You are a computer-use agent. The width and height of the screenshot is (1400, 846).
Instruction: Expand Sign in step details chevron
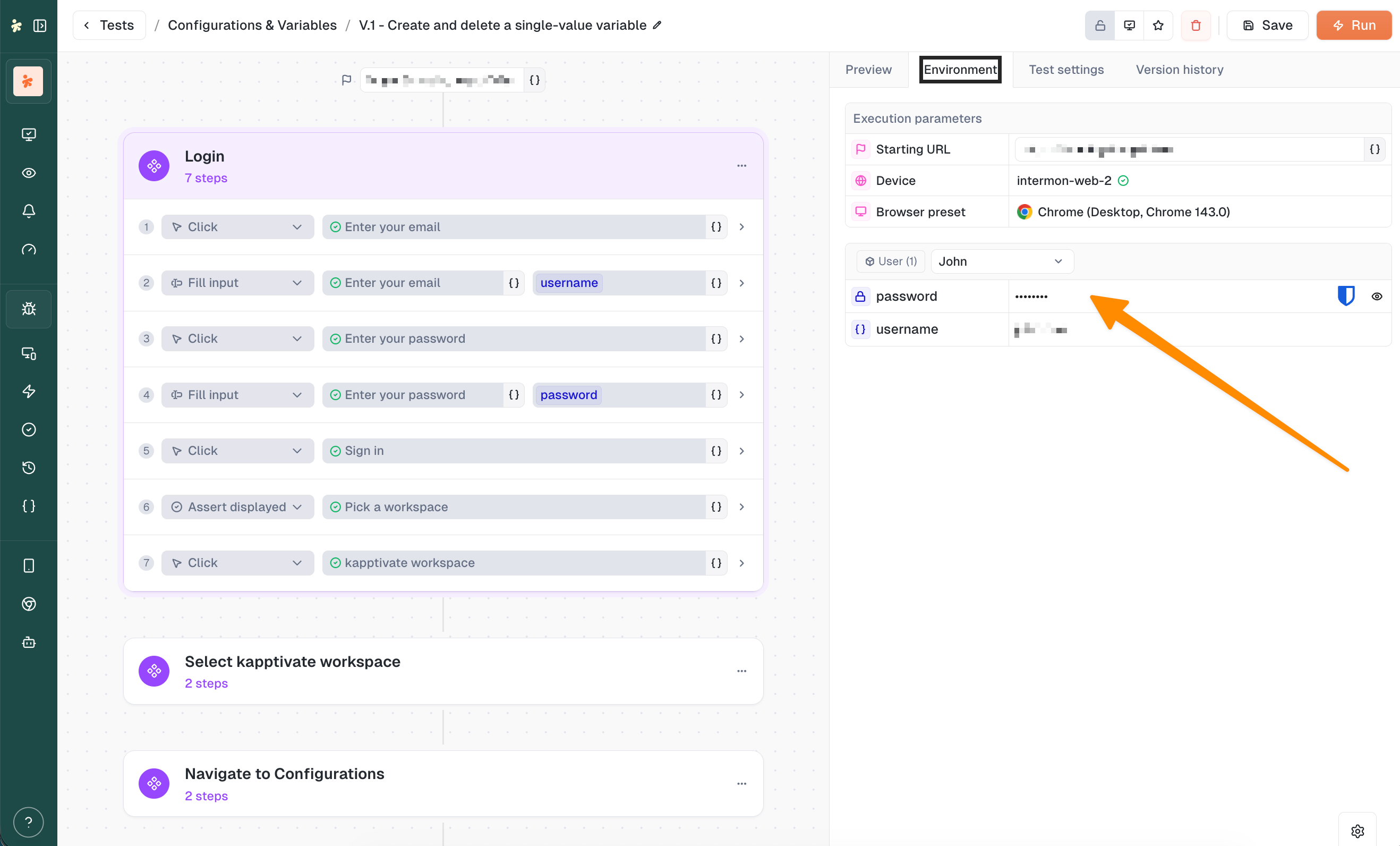point(741,450)
